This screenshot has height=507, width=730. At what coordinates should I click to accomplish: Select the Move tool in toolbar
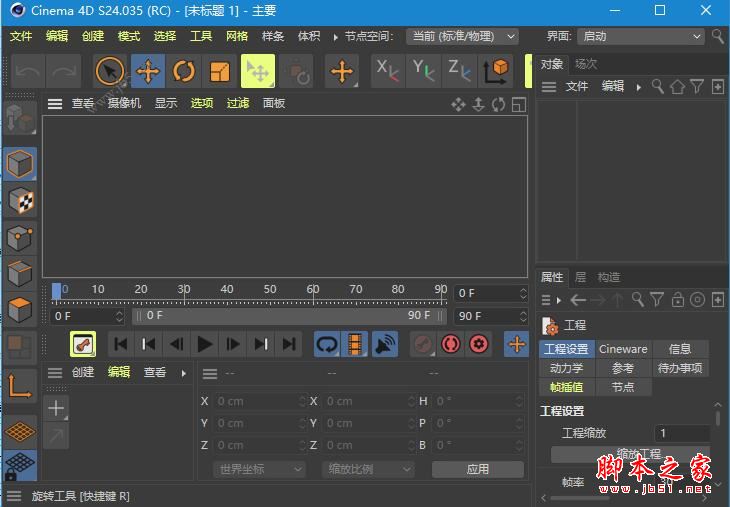tap(147, 71)
